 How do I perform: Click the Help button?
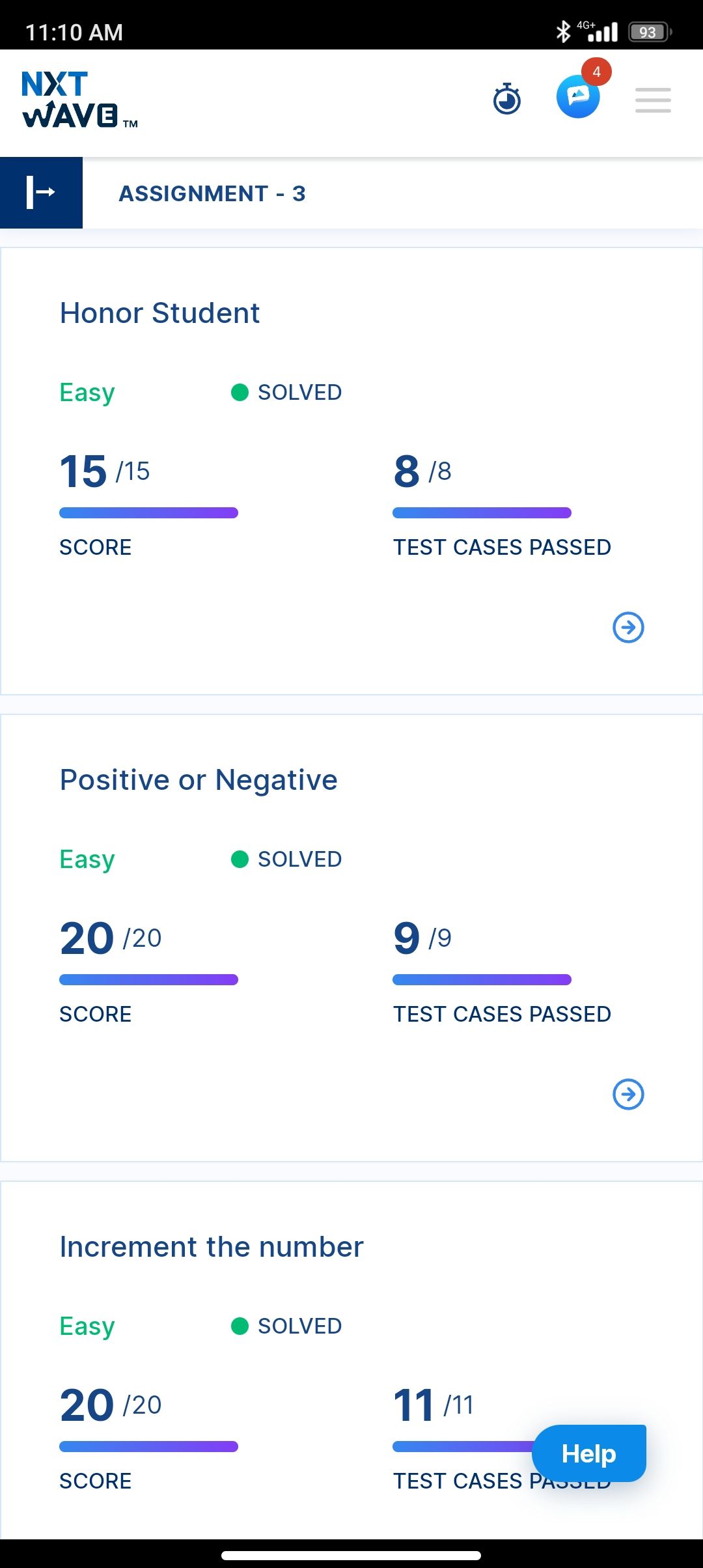[589, 1453]
